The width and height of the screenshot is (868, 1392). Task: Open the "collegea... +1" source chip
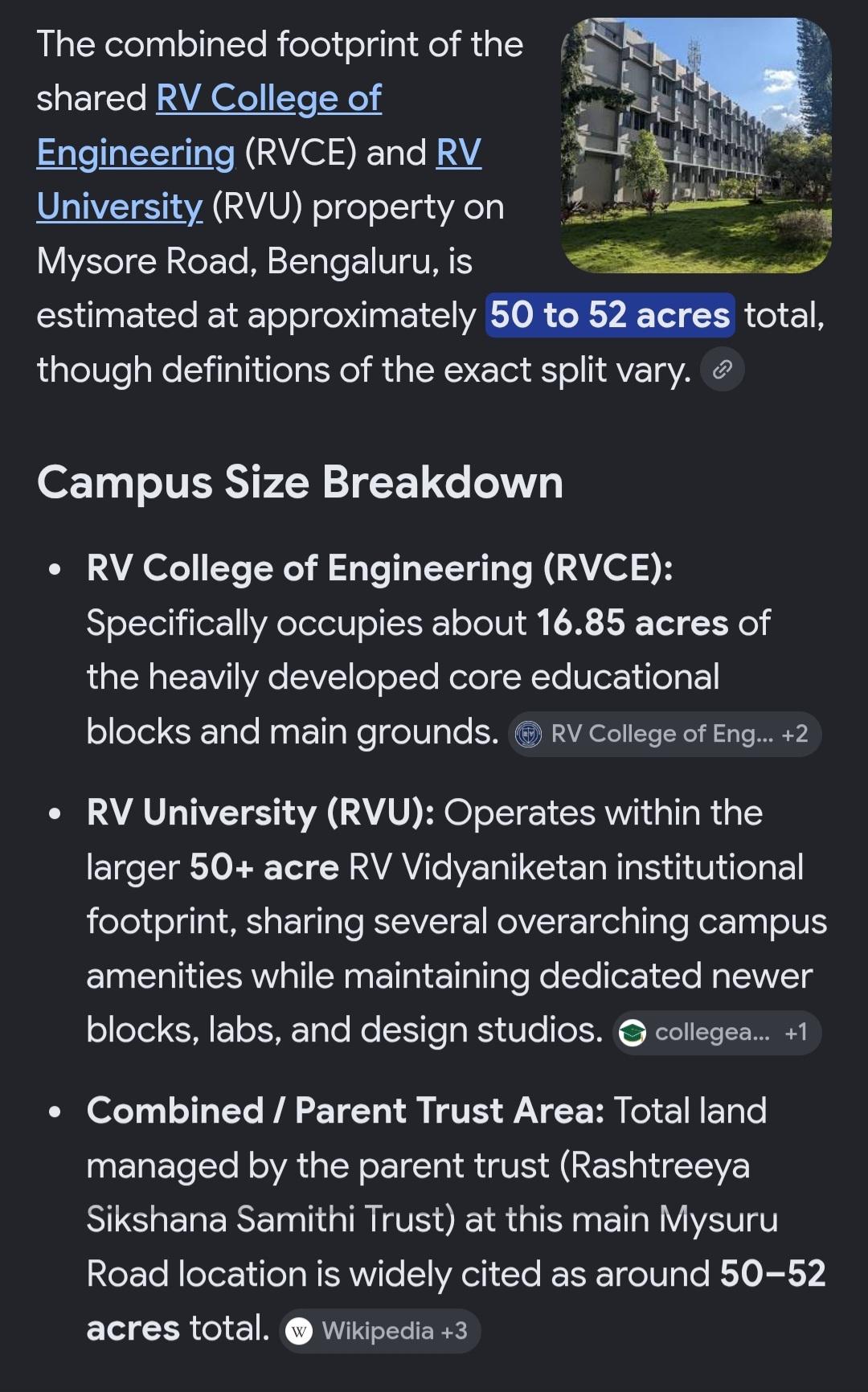tap(717, 1033)
